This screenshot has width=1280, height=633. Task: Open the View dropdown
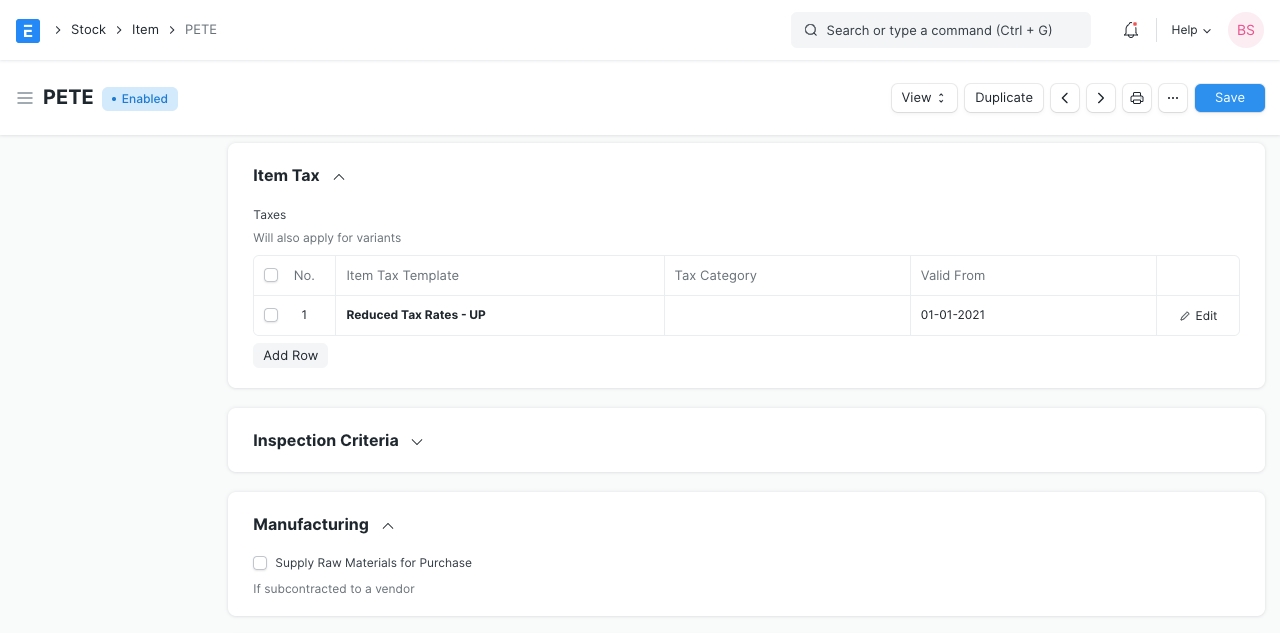924,98
